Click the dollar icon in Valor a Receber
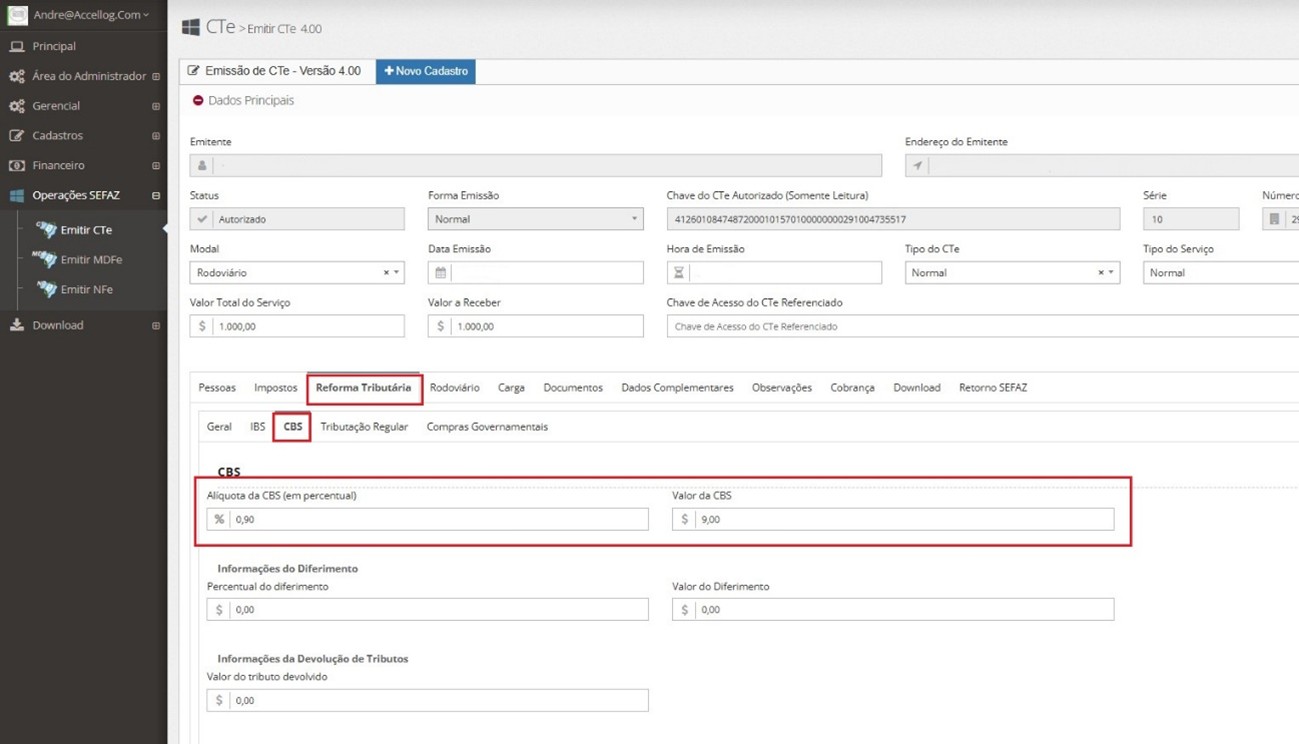Image resolution: width=1299 pixels, height=744 pixels. click(440, 326)
